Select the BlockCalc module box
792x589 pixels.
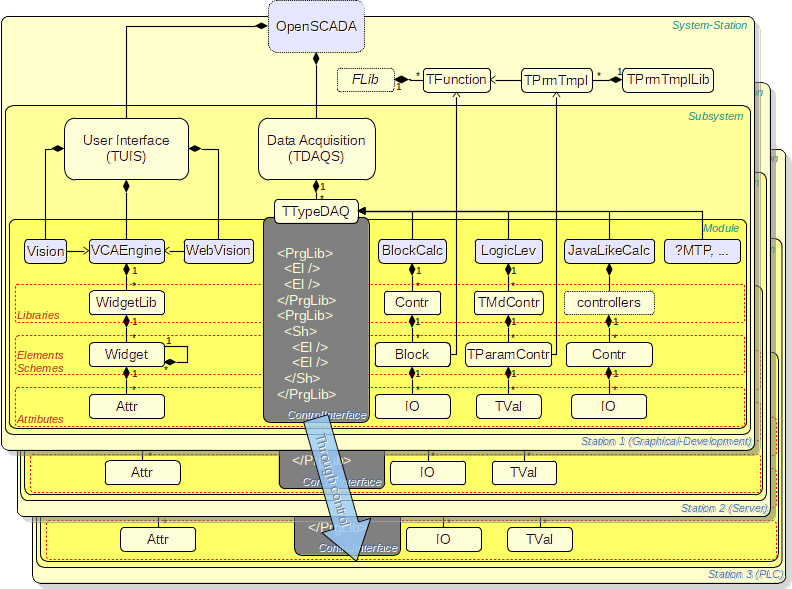(412, 251)
